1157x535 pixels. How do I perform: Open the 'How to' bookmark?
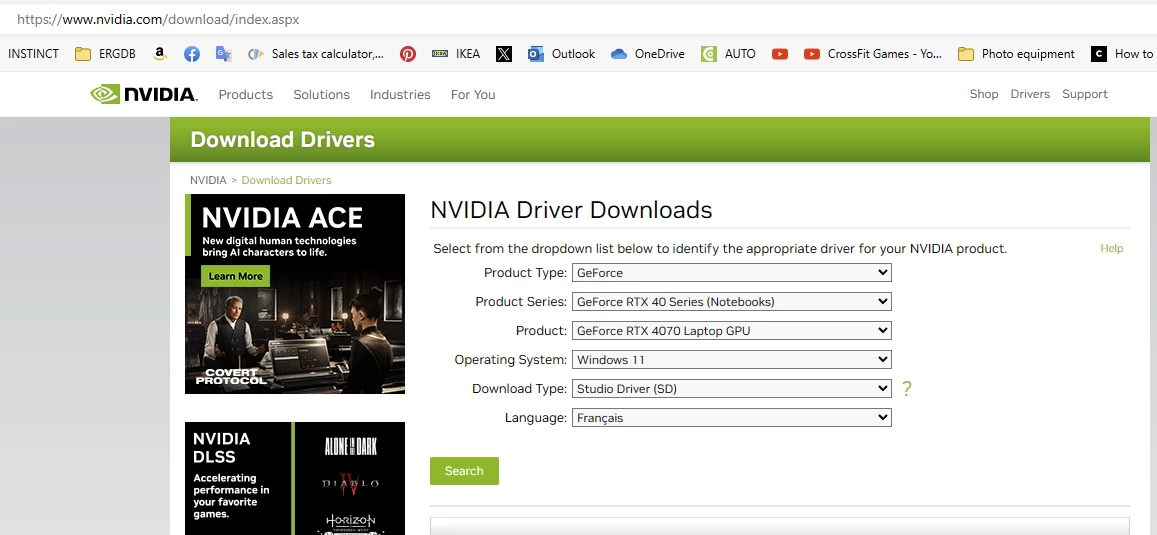tap(1122, 54)
